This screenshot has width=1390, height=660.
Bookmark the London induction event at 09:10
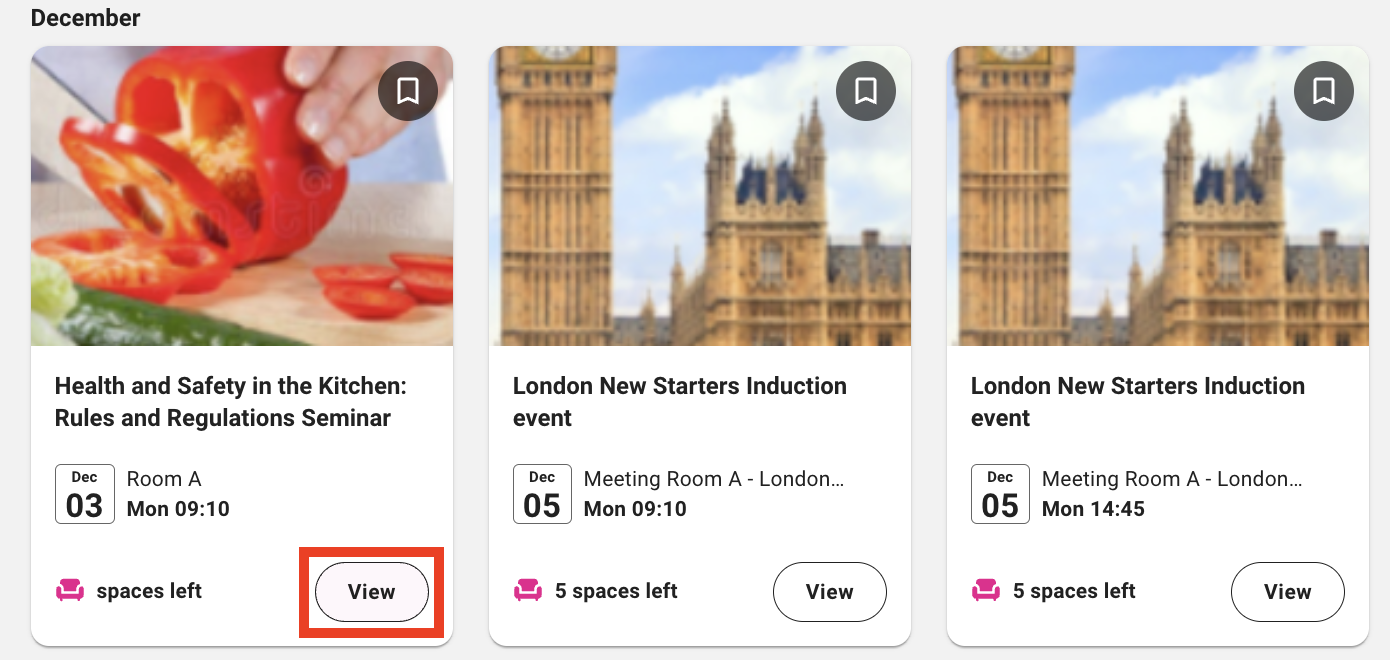[865, 92]
